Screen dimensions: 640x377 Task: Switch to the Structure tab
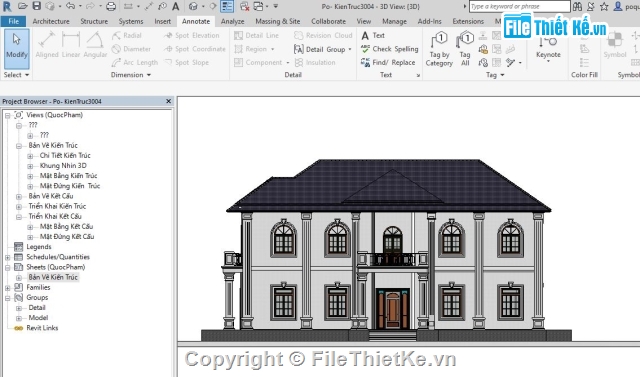tap(94, 21)
